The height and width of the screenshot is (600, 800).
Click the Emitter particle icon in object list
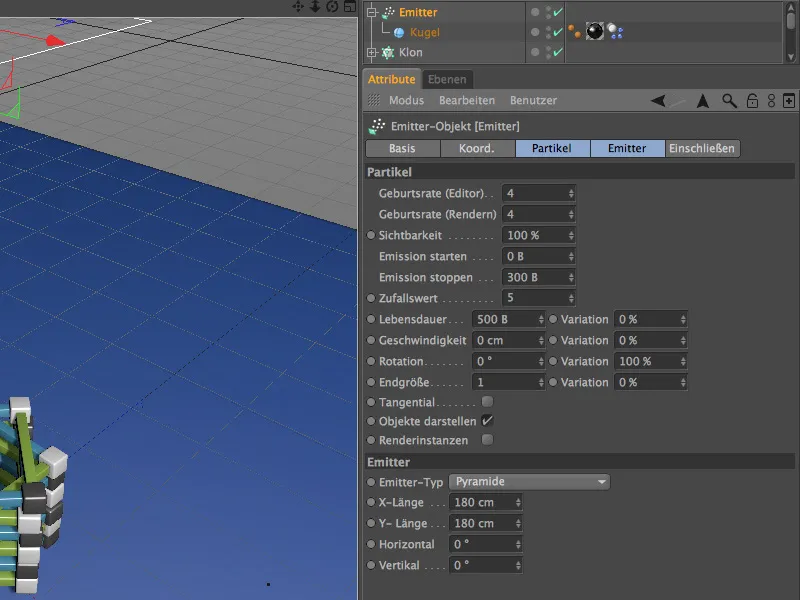point(388,12)
